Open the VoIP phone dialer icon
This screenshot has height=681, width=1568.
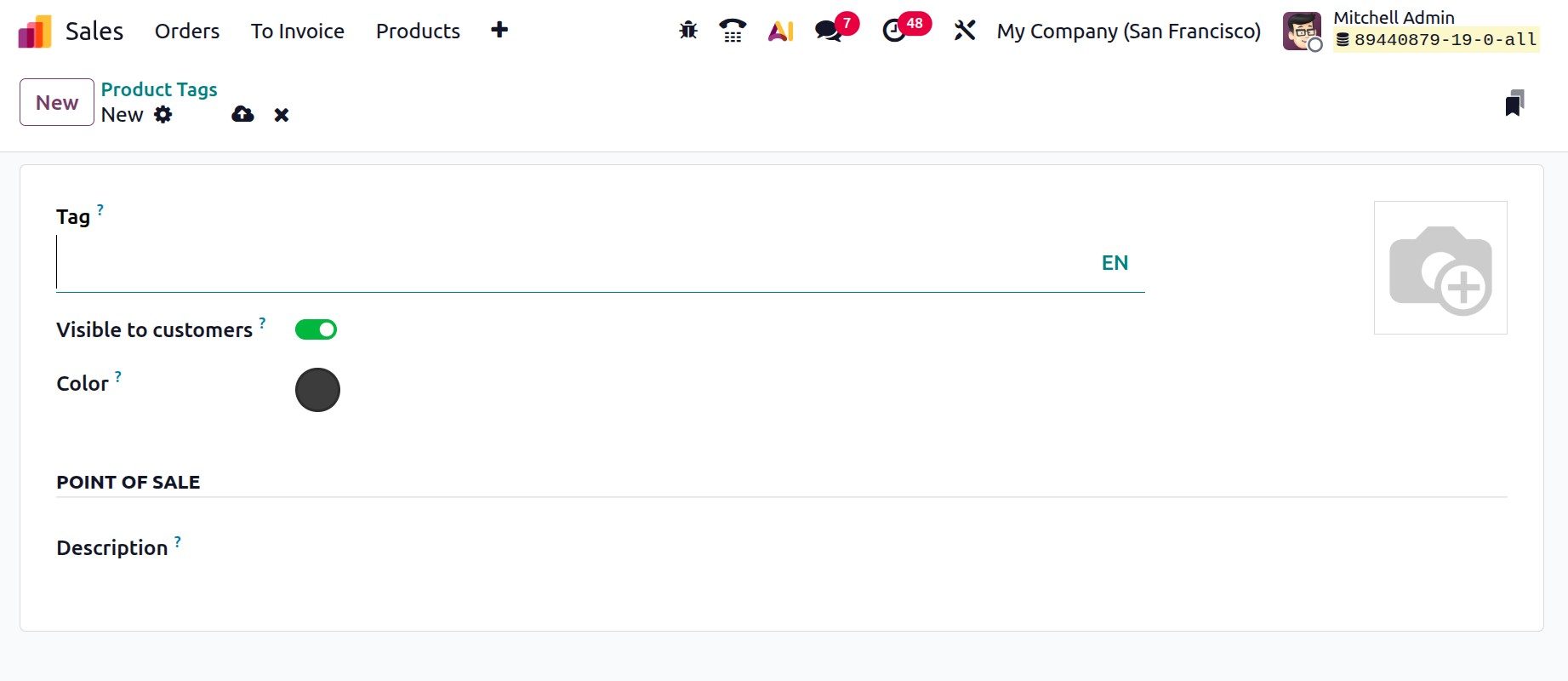pos(732,31)
